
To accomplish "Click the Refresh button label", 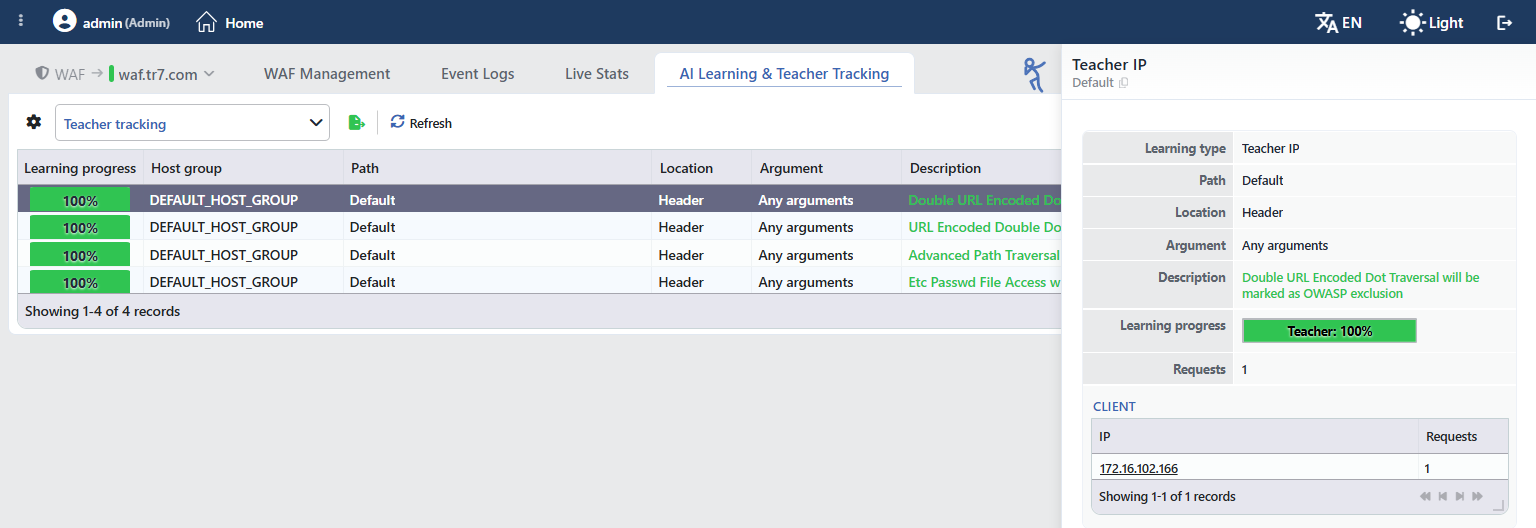I will pyautogui.click(x=431, y=123).
